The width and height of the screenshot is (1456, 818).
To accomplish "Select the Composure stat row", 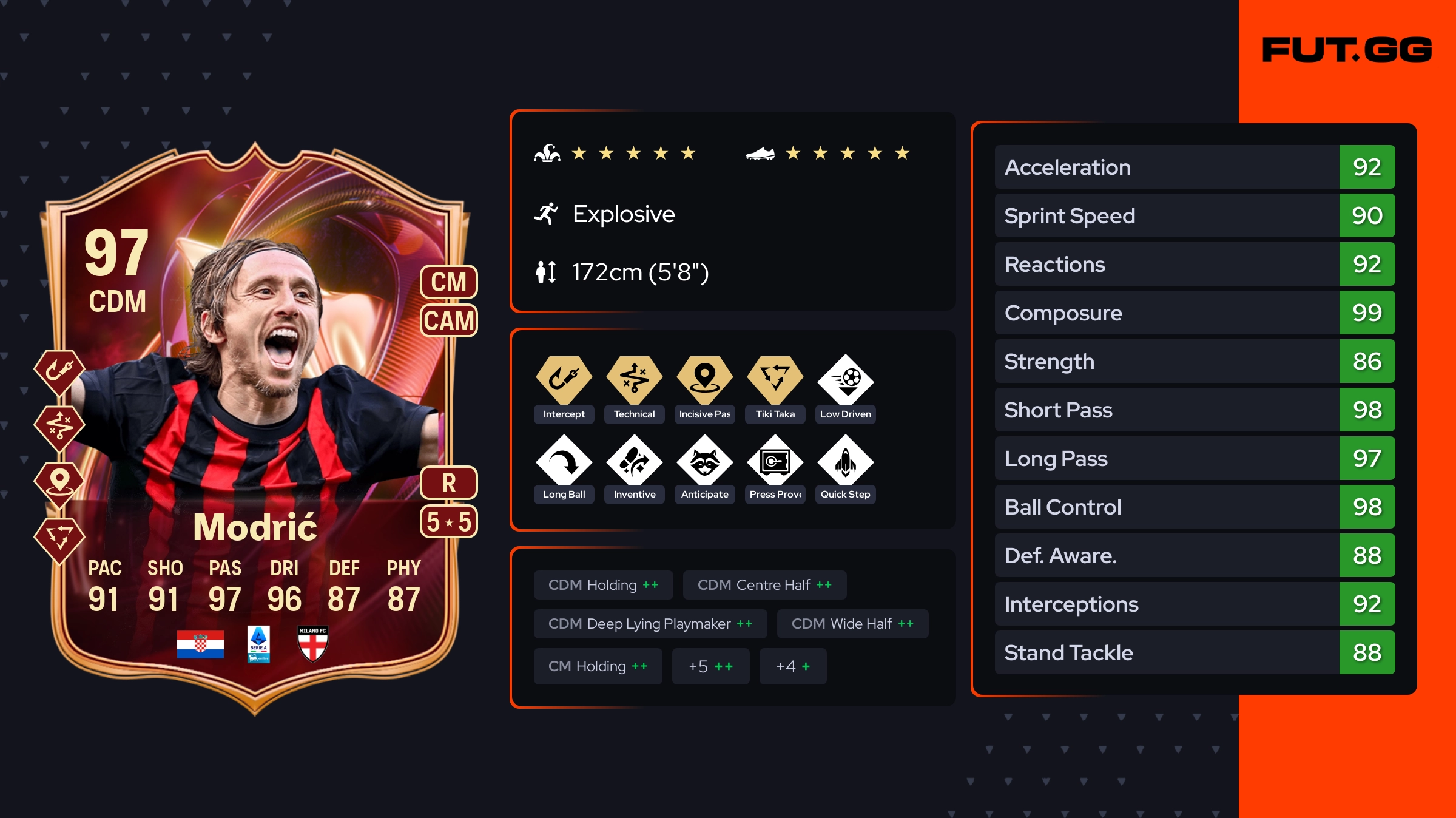I will coord(1195,313).
